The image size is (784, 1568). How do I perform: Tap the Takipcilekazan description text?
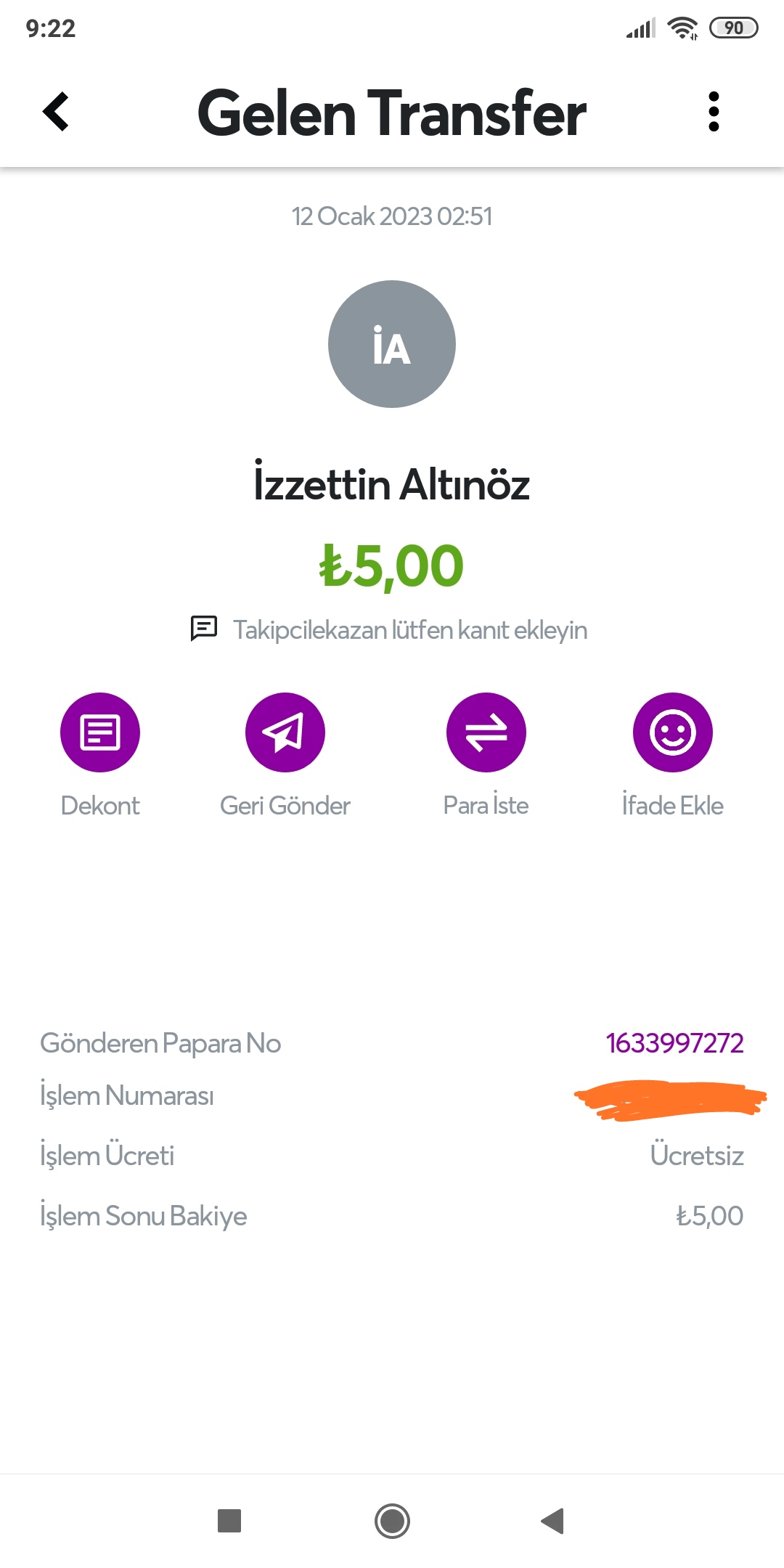pos(410,630)
